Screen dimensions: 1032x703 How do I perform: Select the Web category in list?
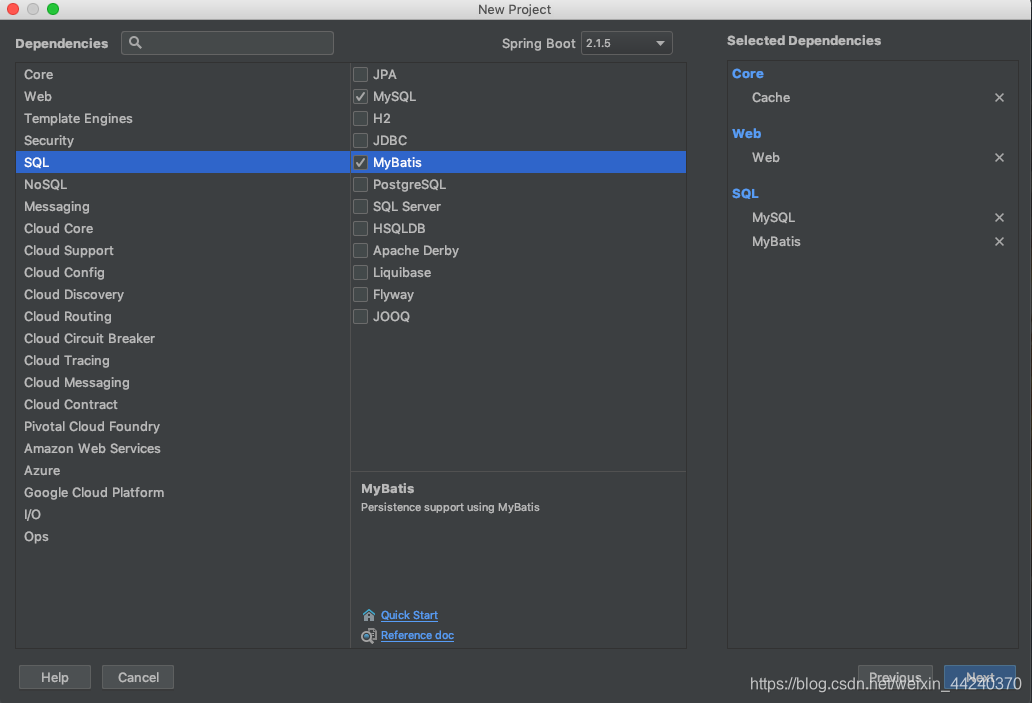(183, 96)
